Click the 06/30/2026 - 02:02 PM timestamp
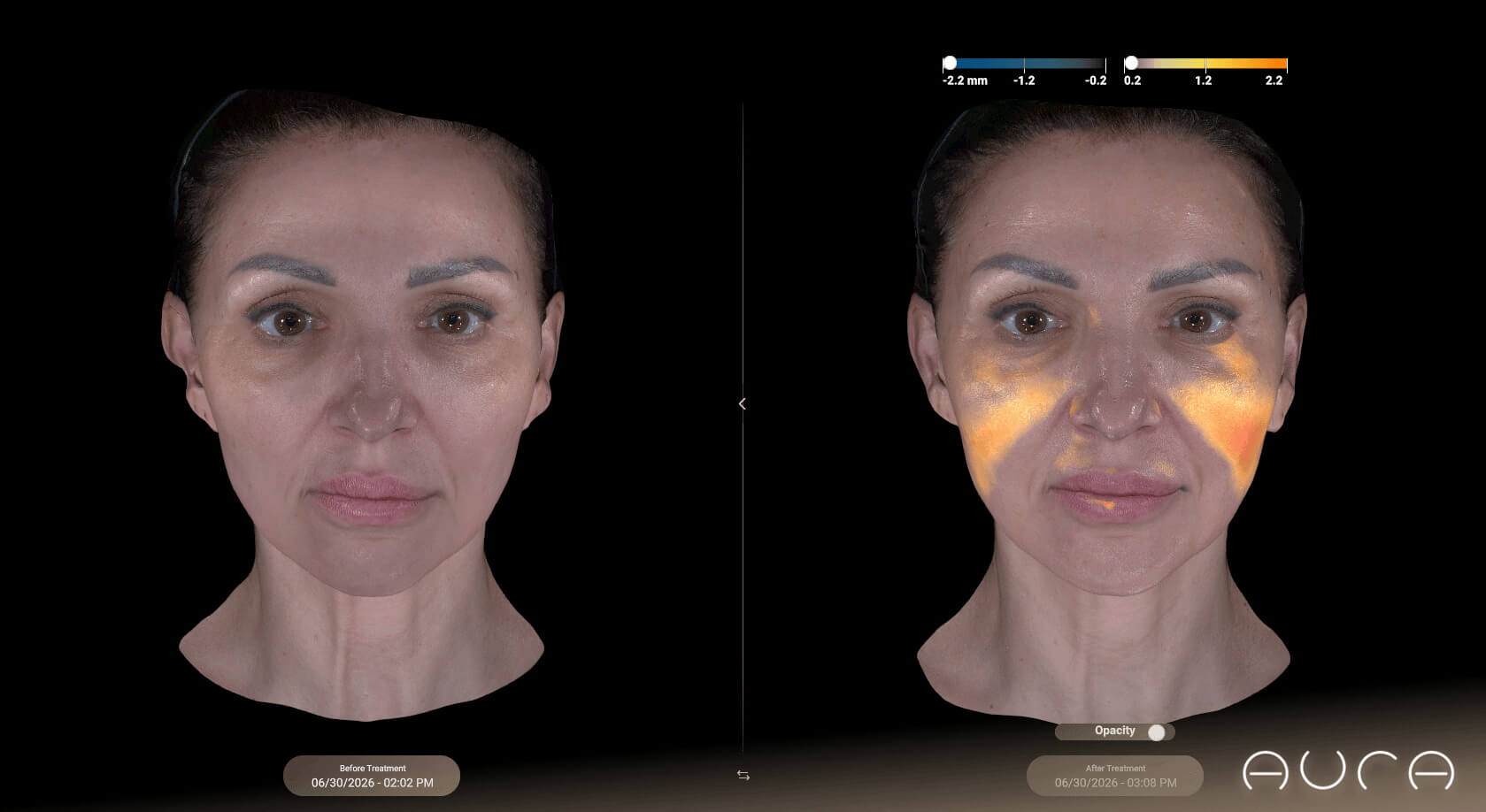 coord(373,783)
